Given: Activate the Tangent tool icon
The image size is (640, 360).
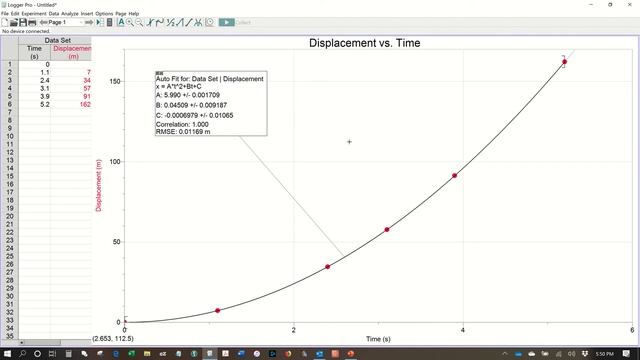Looking at the screenshot, I should (x=160, y=22).
